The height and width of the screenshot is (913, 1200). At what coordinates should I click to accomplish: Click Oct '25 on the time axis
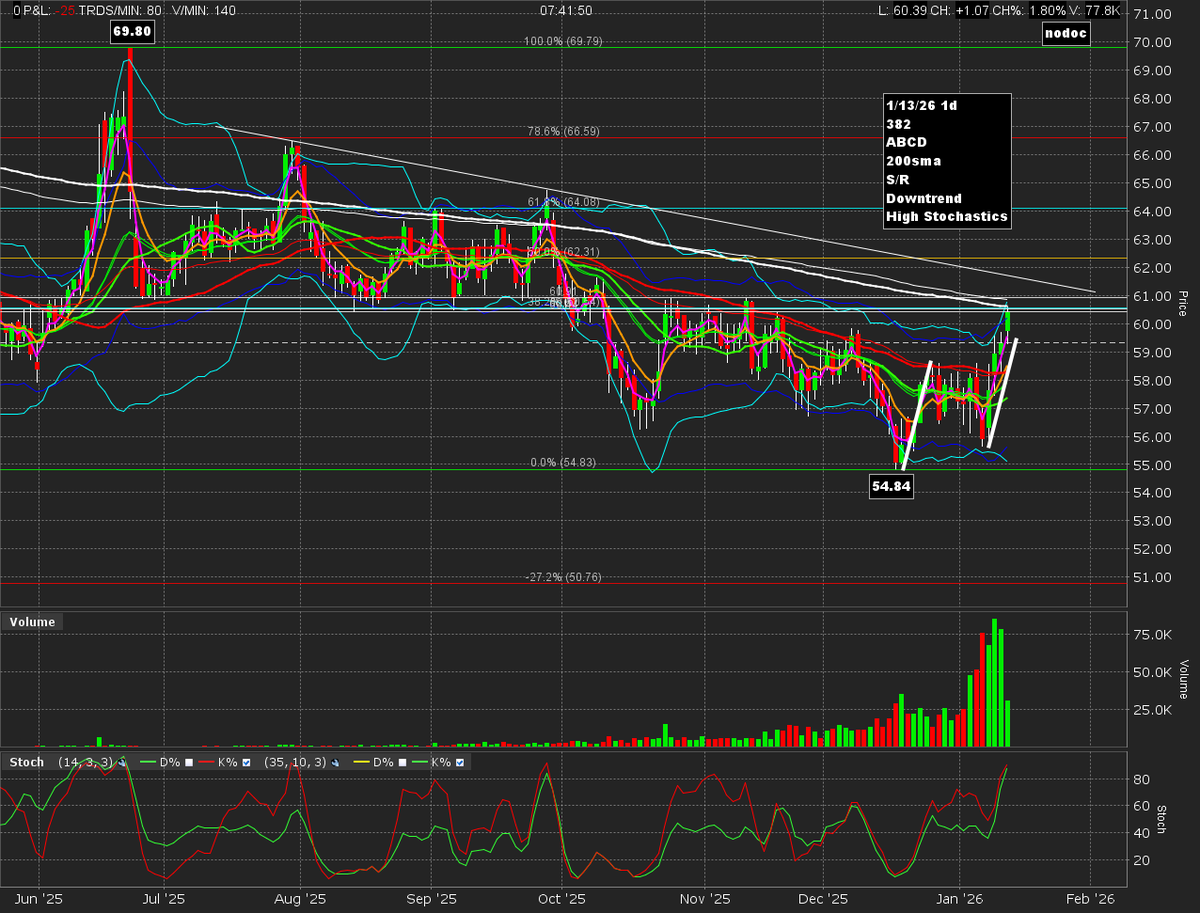pyautogui.click(x=563, y=898)
